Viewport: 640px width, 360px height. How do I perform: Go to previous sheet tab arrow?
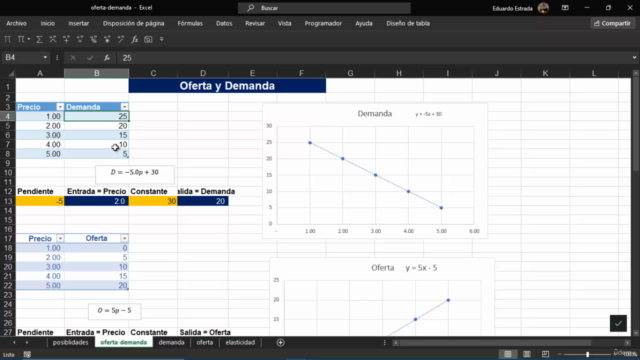tap(14, 342)
